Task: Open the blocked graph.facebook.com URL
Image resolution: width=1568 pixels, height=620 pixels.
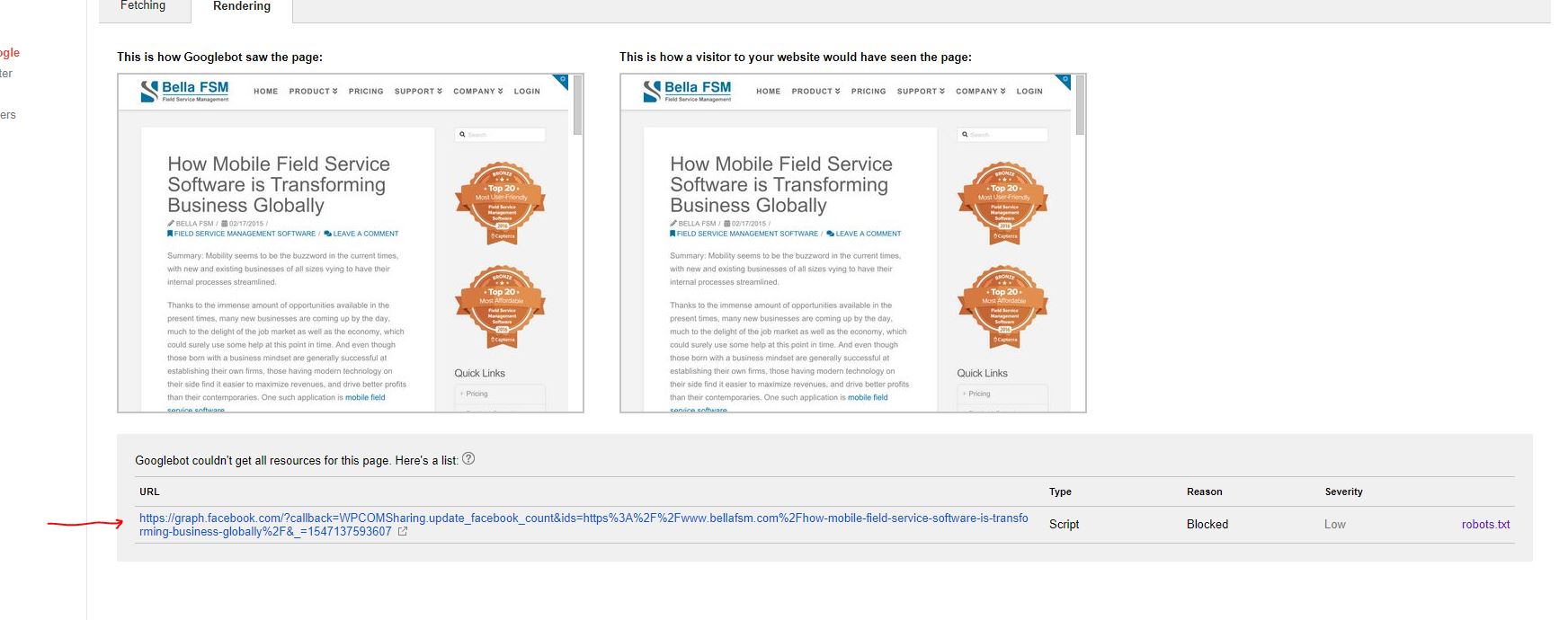Action: point(584,525)
